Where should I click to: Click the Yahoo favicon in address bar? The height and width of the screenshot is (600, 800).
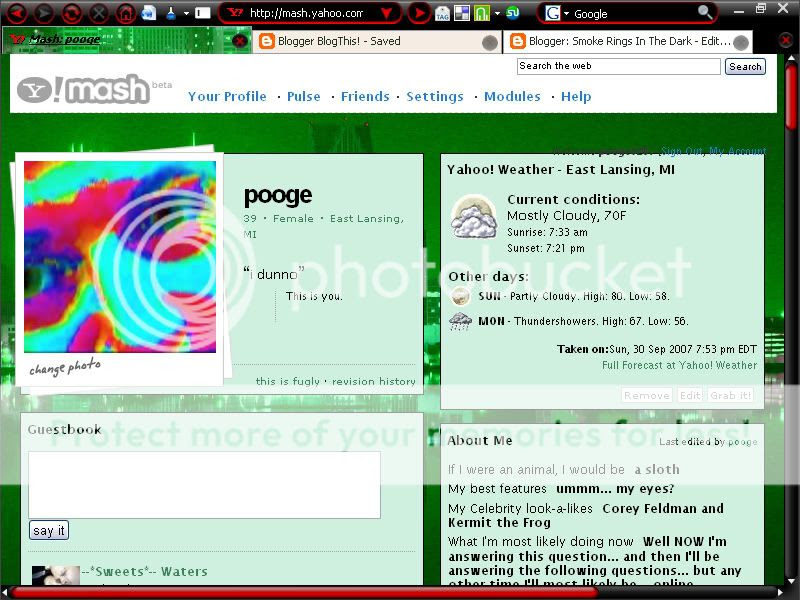click(x=235, y=13)
